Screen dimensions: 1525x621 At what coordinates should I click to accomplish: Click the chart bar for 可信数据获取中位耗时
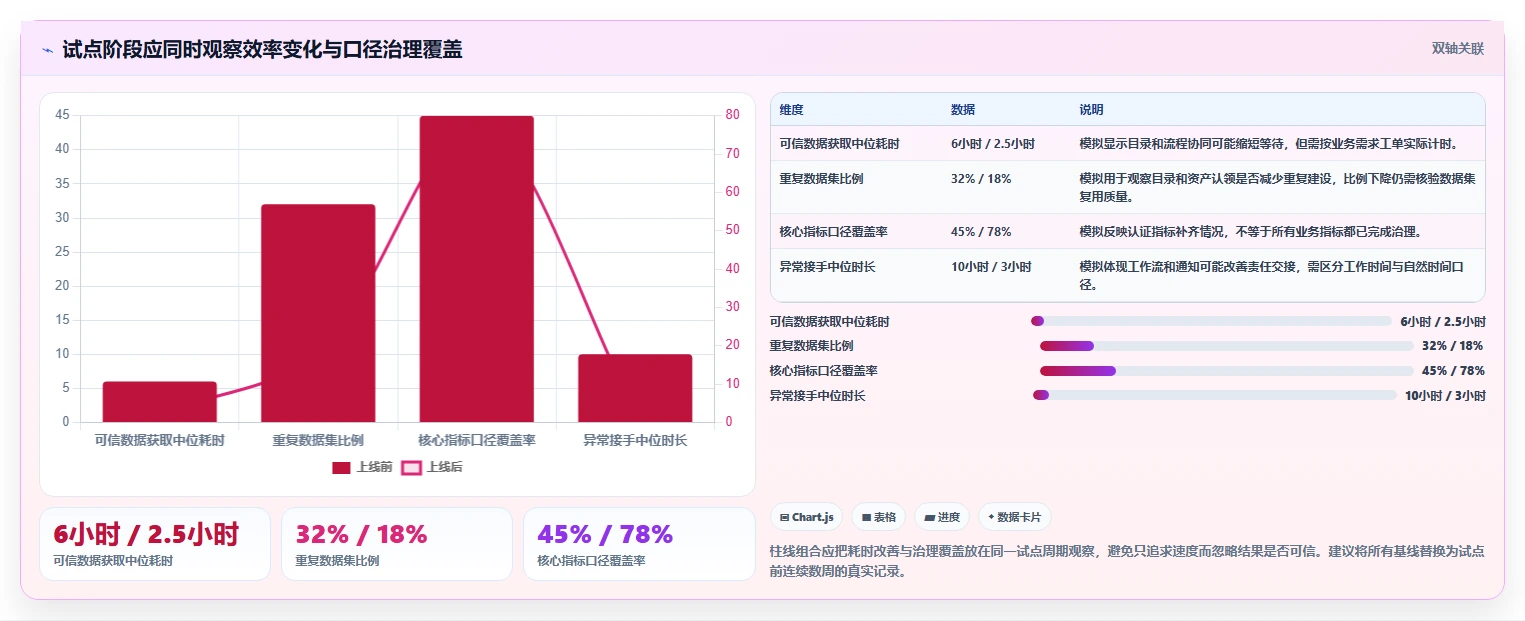tap(160, 402)
